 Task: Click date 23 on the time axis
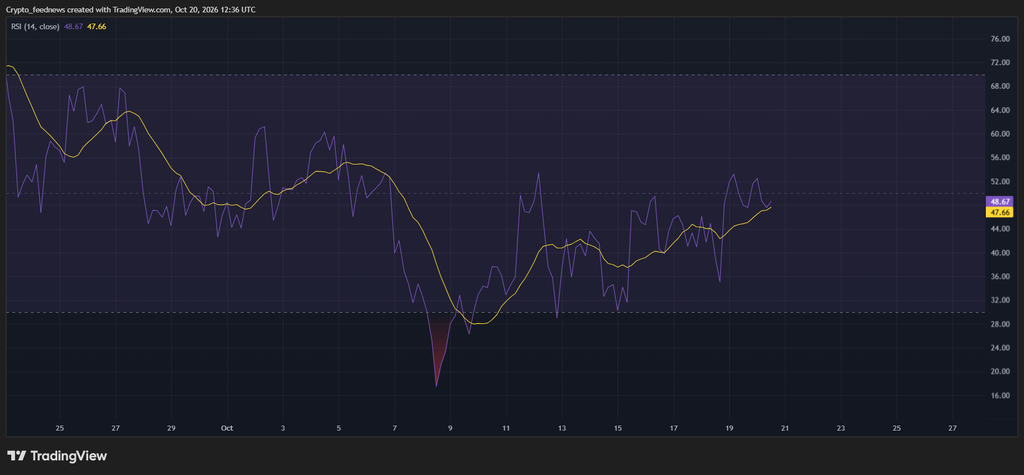coord(840,429)
